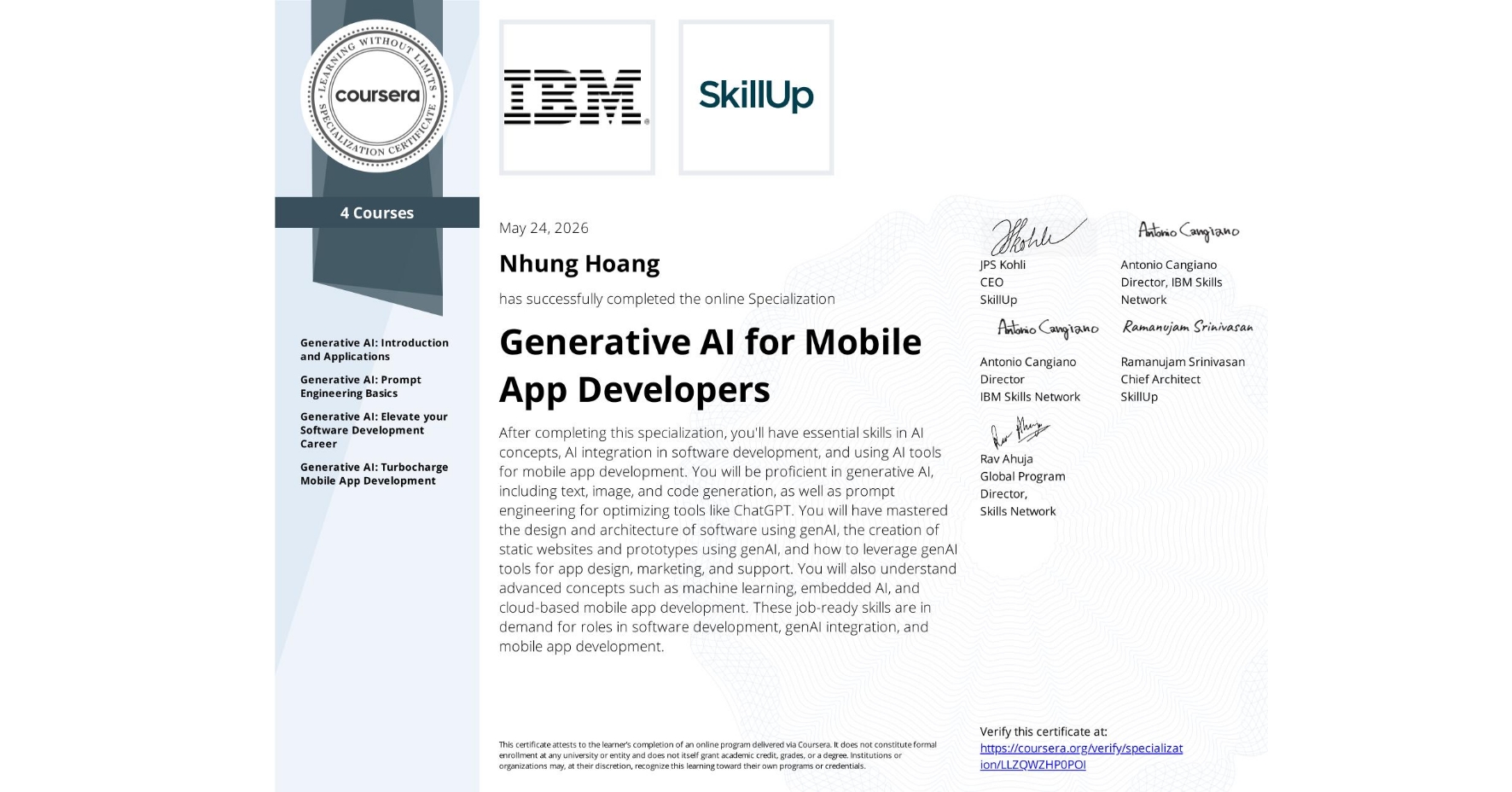Click the title "Generative AI for Mobile App Developers"
The width and height of the screenshot is (1512, 792).
pyautogui.click(x=710, y=365)
